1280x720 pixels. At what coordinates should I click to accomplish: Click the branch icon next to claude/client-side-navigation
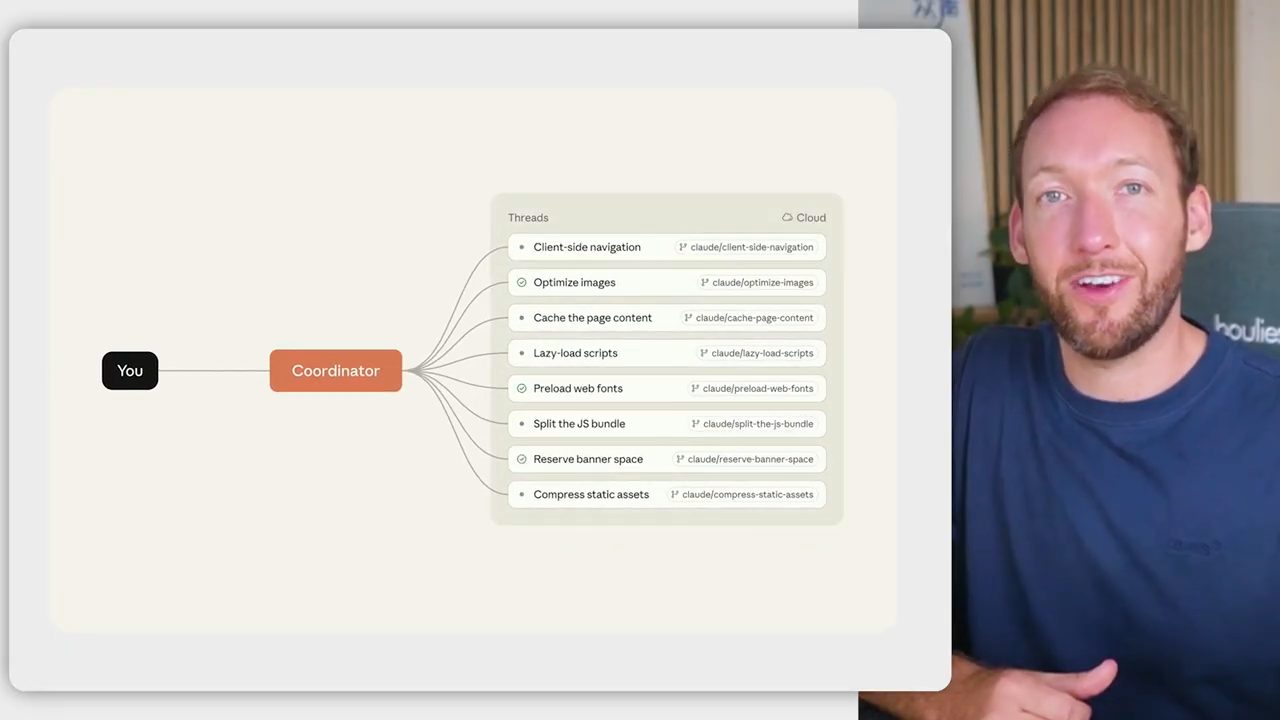683,247
